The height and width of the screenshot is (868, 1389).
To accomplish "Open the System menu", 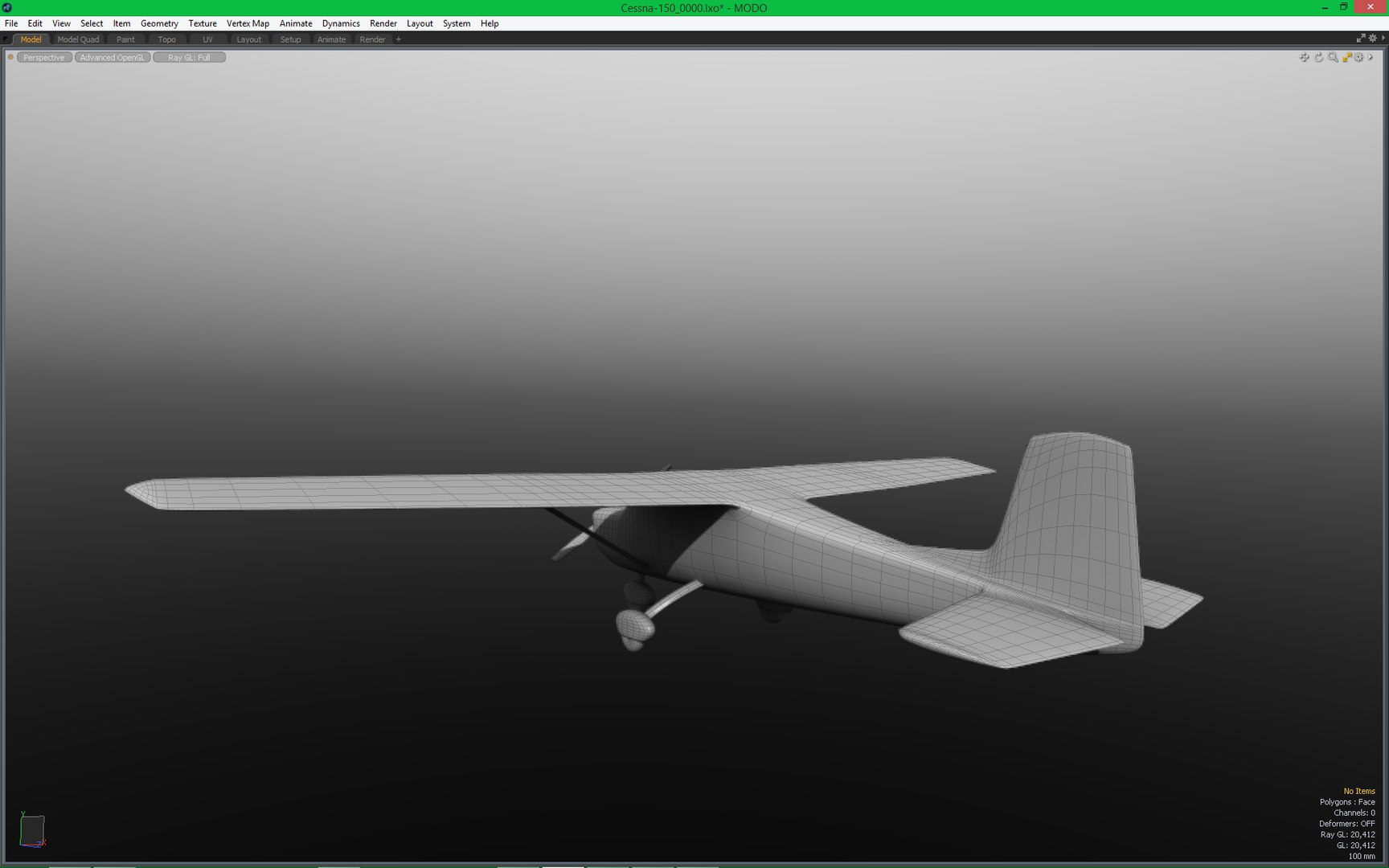I will [x=457, y=23].
